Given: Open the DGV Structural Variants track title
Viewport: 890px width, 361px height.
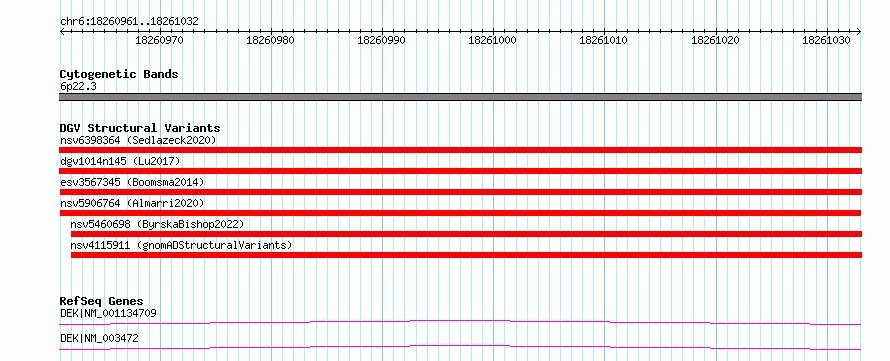Looking at the screenshot, I should point(140,128).
